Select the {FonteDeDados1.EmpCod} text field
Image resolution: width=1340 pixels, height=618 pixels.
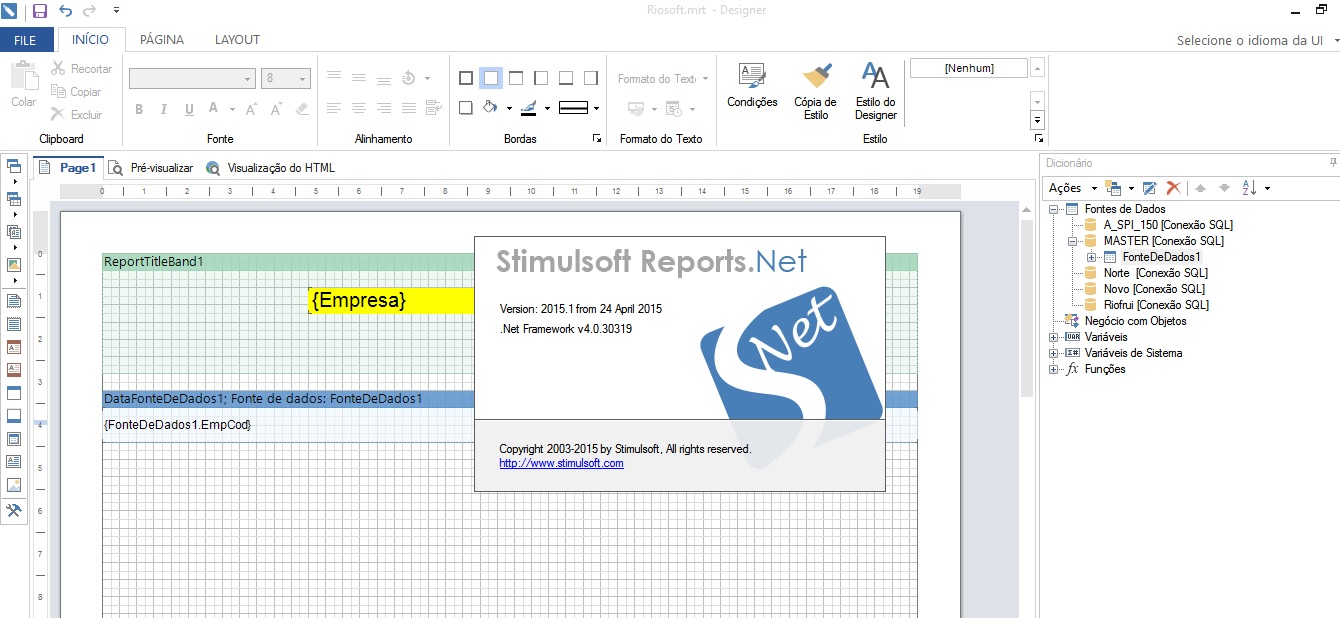click(x=177, y=425)
